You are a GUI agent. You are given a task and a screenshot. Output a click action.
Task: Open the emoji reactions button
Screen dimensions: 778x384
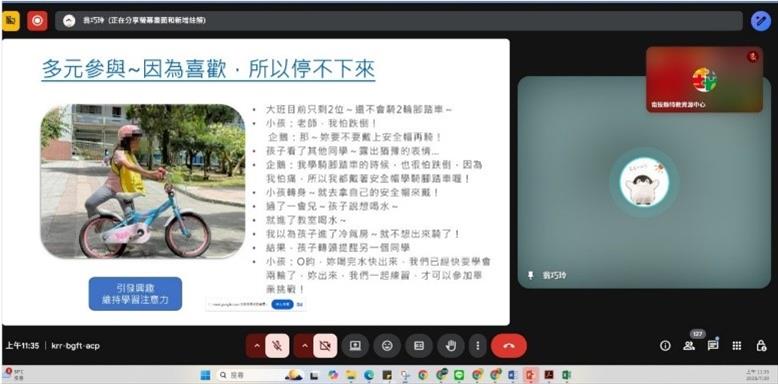pyautogui.click(x=387, y=346)
